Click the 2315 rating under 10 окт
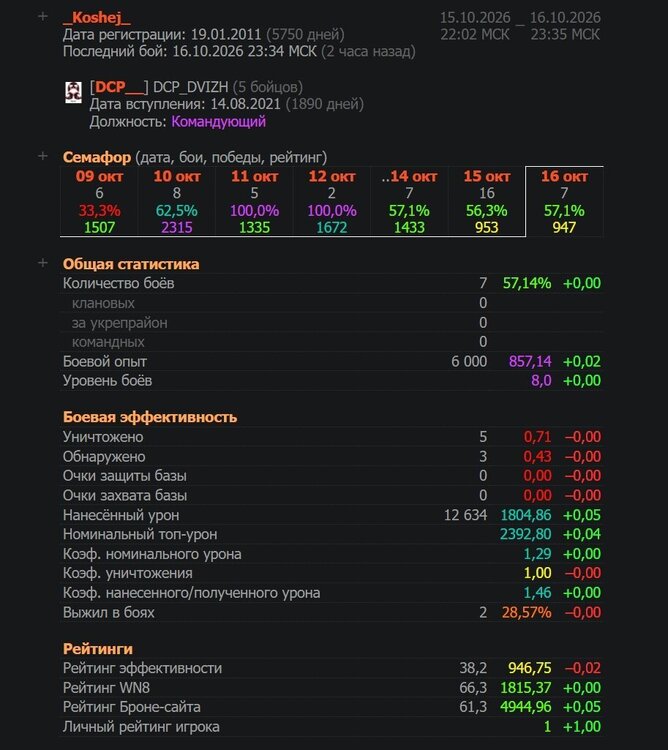The width and height of the screenshot is (668, 750). point(176,227)
